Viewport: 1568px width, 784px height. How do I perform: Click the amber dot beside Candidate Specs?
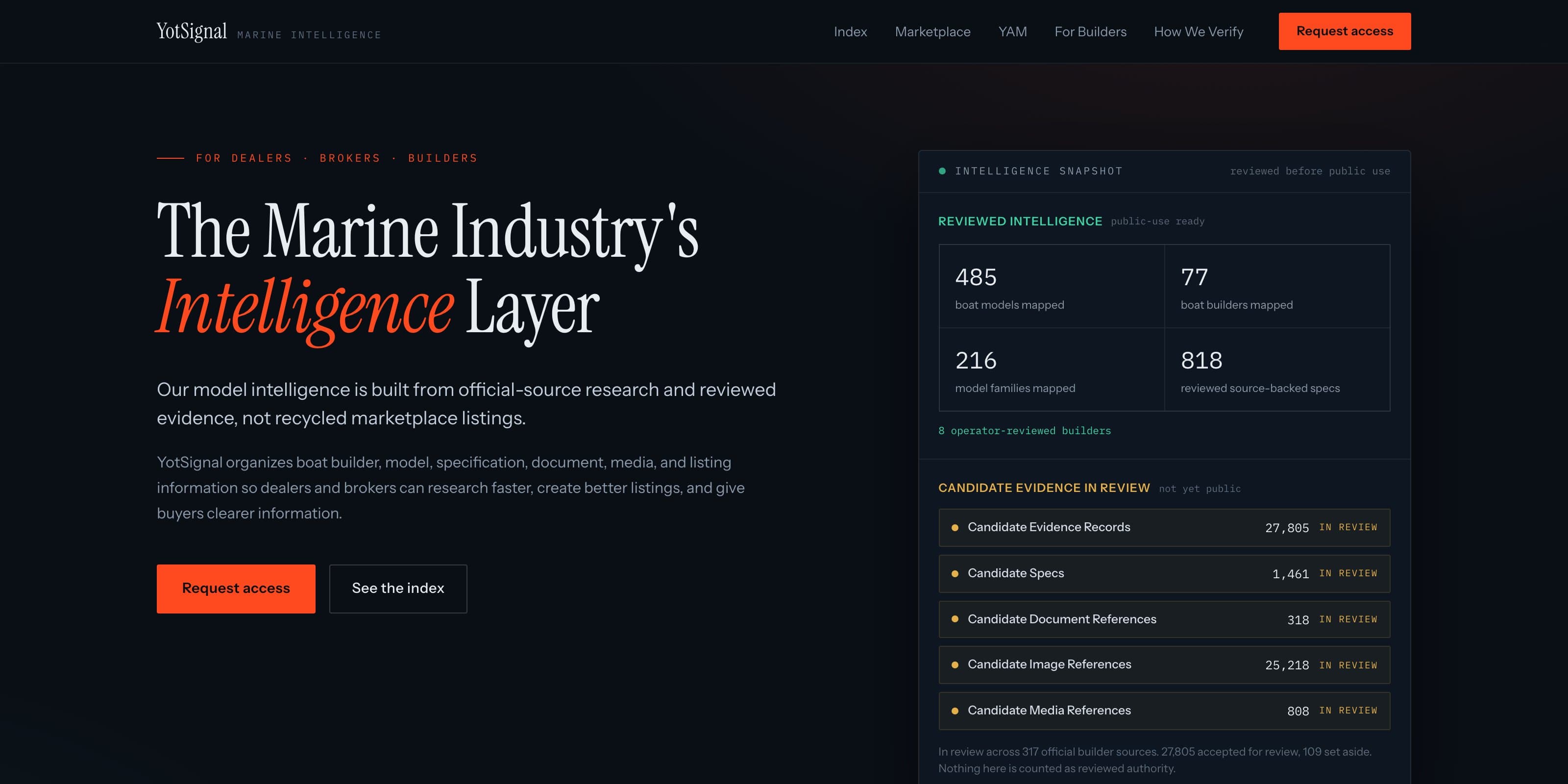(x=955, y=573)
